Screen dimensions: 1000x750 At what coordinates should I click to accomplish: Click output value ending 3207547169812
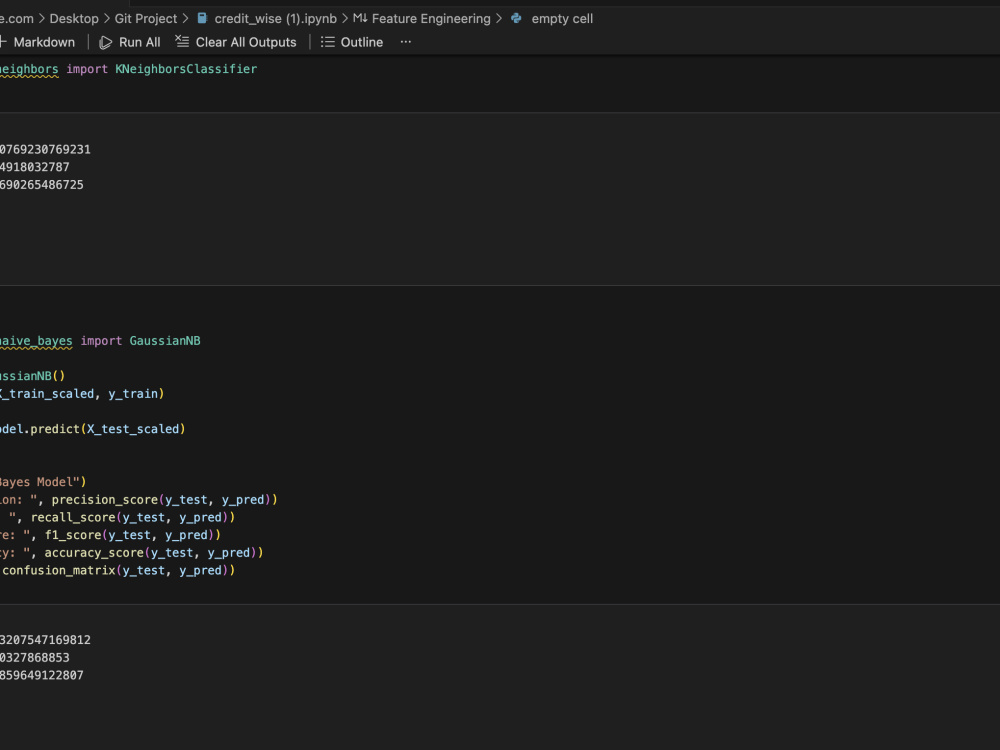[x=45, y=640]
